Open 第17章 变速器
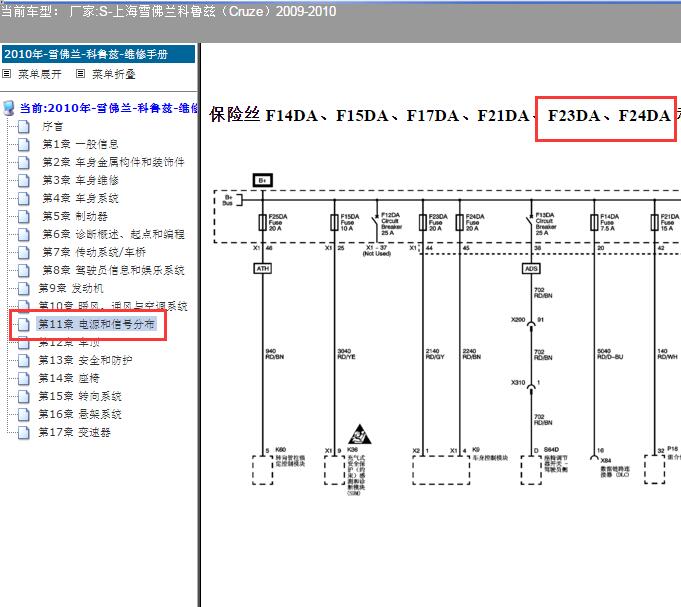Image resolution: width=681 pixels, height=607 pixels. [74, 432]
